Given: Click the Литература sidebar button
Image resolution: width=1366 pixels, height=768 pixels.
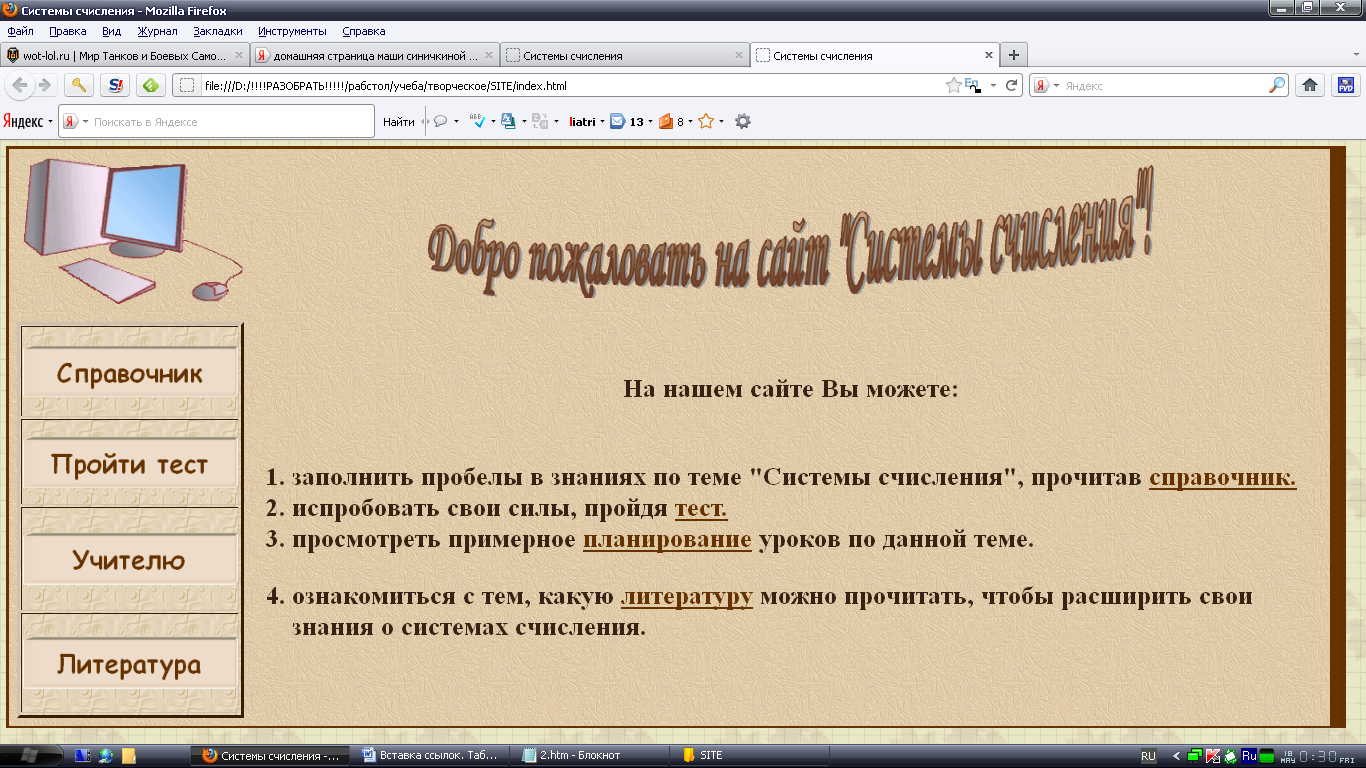Looking at the screenshot, I should click(x=130, y=664).
